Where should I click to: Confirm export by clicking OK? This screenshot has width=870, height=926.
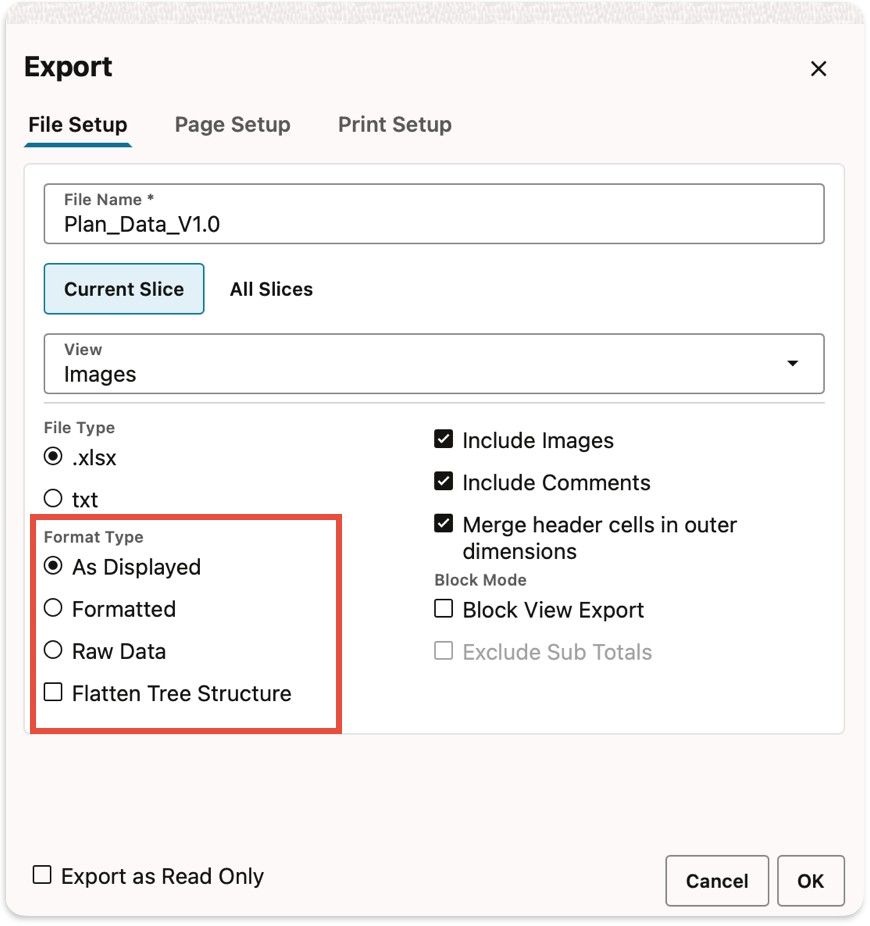tap(811, 881)
